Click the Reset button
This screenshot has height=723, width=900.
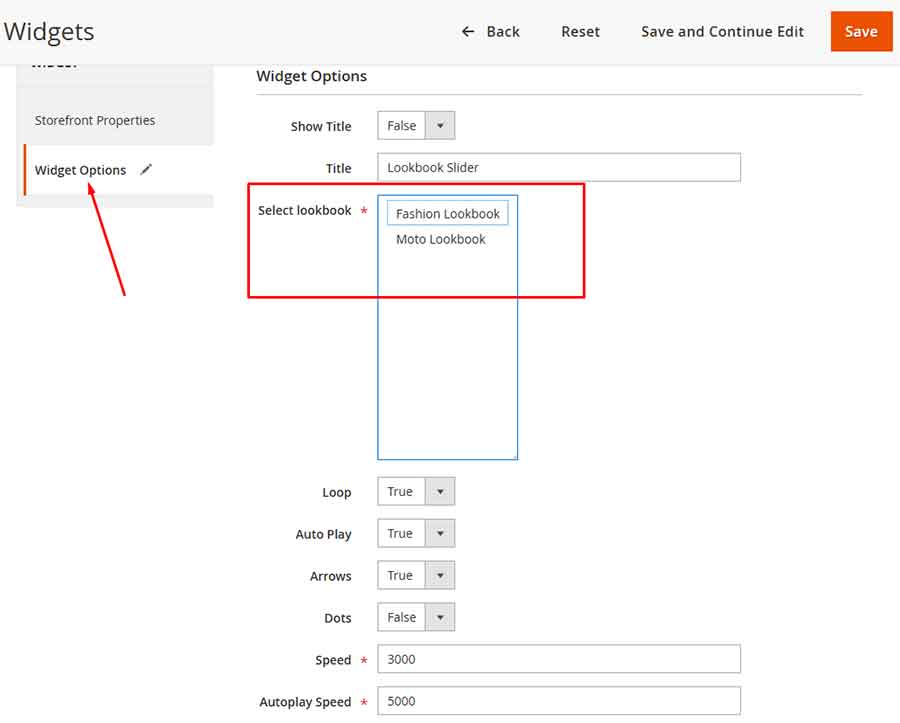click(x=580, y=31)
